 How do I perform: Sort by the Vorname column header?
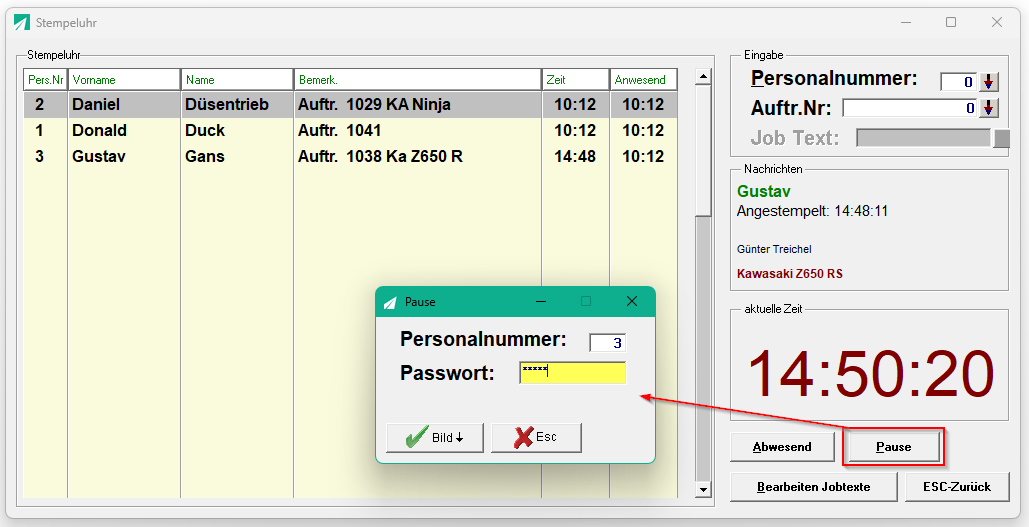point(124,79)
